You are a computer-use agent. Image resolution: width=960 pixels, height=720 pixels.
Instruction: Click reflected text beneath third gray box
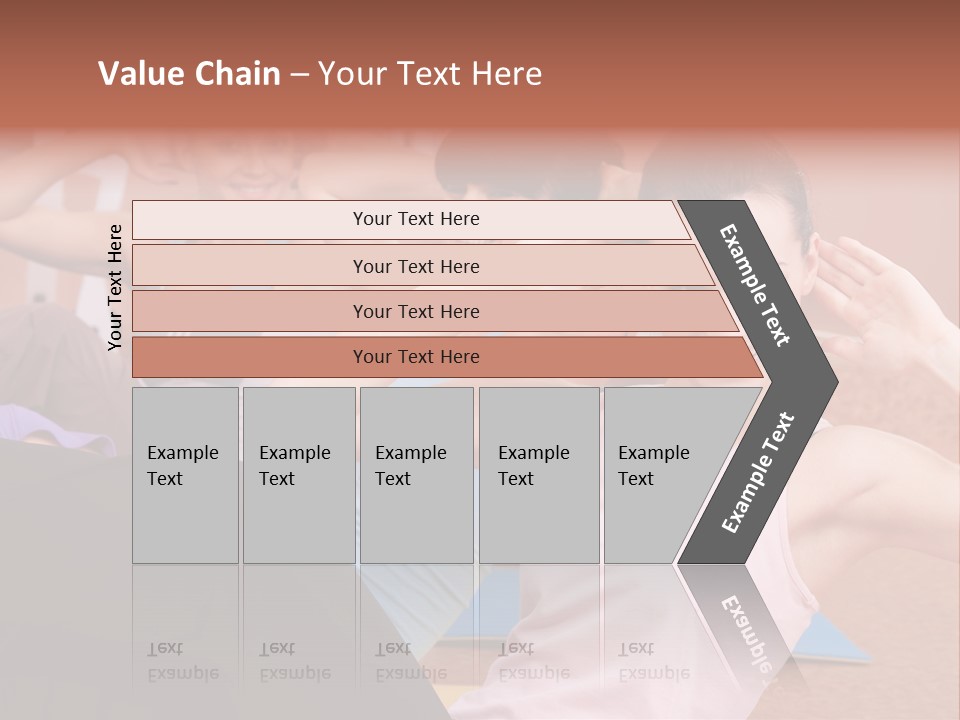click(x=408, y=662)
